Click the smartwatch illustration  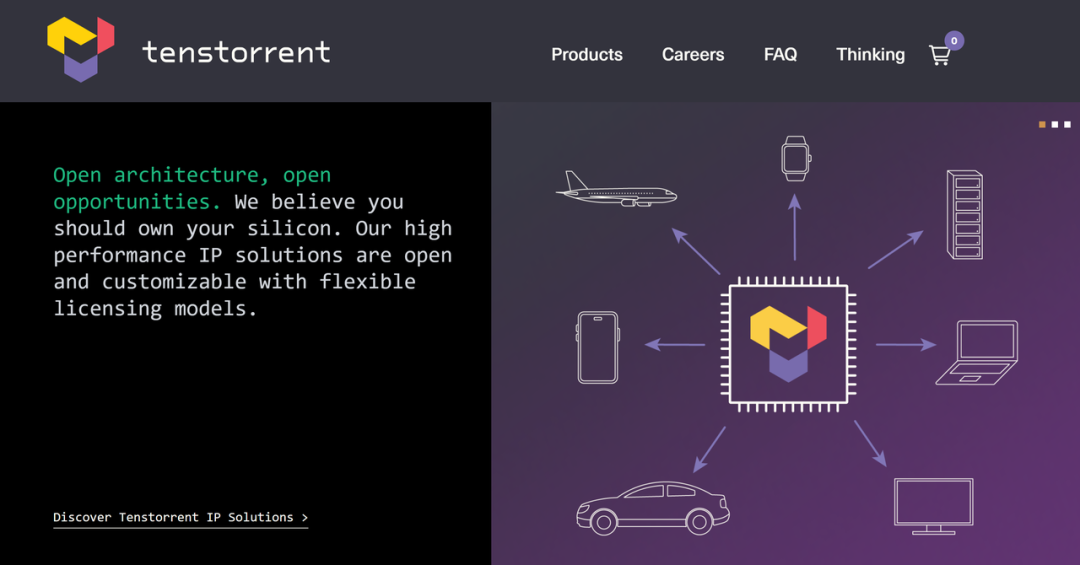[796, 158]
